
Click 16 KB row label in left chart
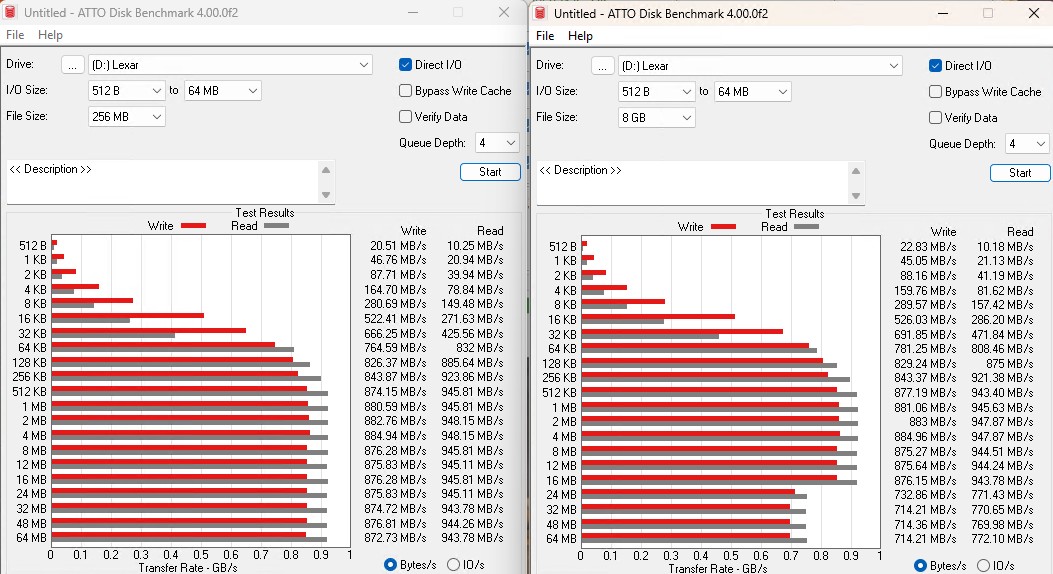tap(32, 319)
